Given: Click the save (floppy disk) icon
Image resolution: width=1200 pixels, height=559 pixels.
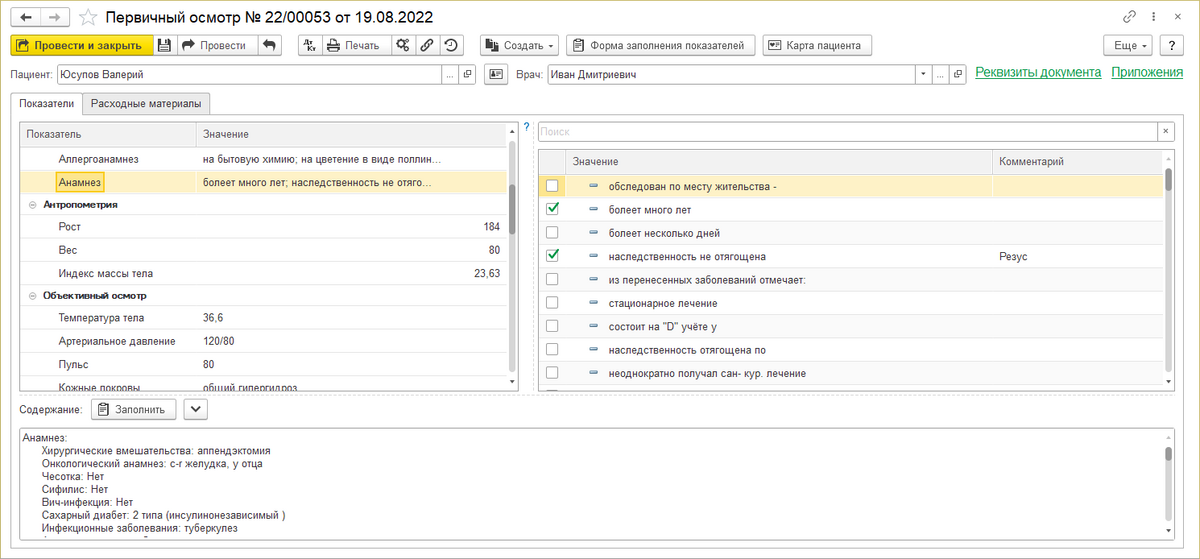Looking at the screenshot, I should 165,45.
